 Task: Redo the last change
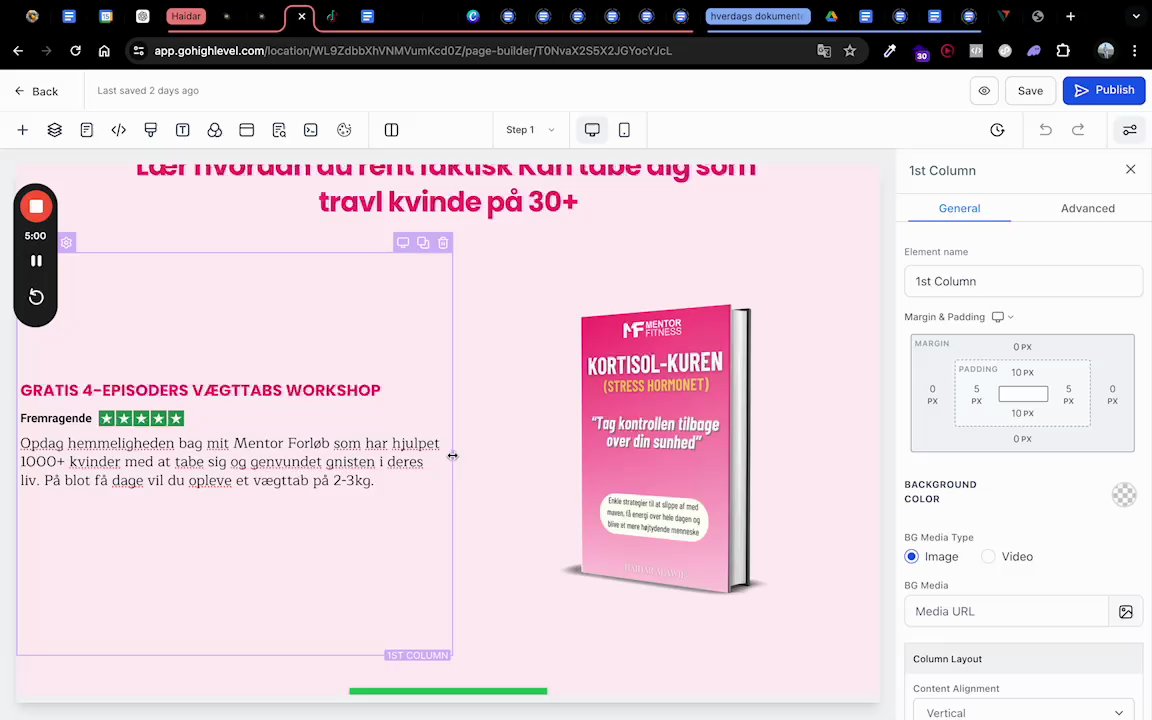(1078, 130)
